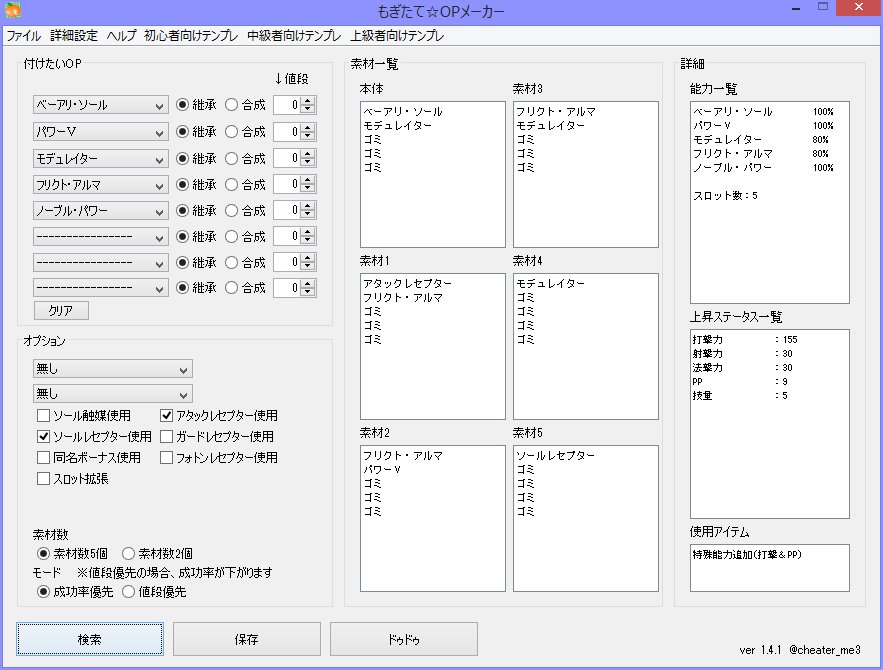Image resolution: width=883 pixels, height=670 pixels.
Task: Click price field for ベーアリ・ソール row
Action: tap(287, 105)
